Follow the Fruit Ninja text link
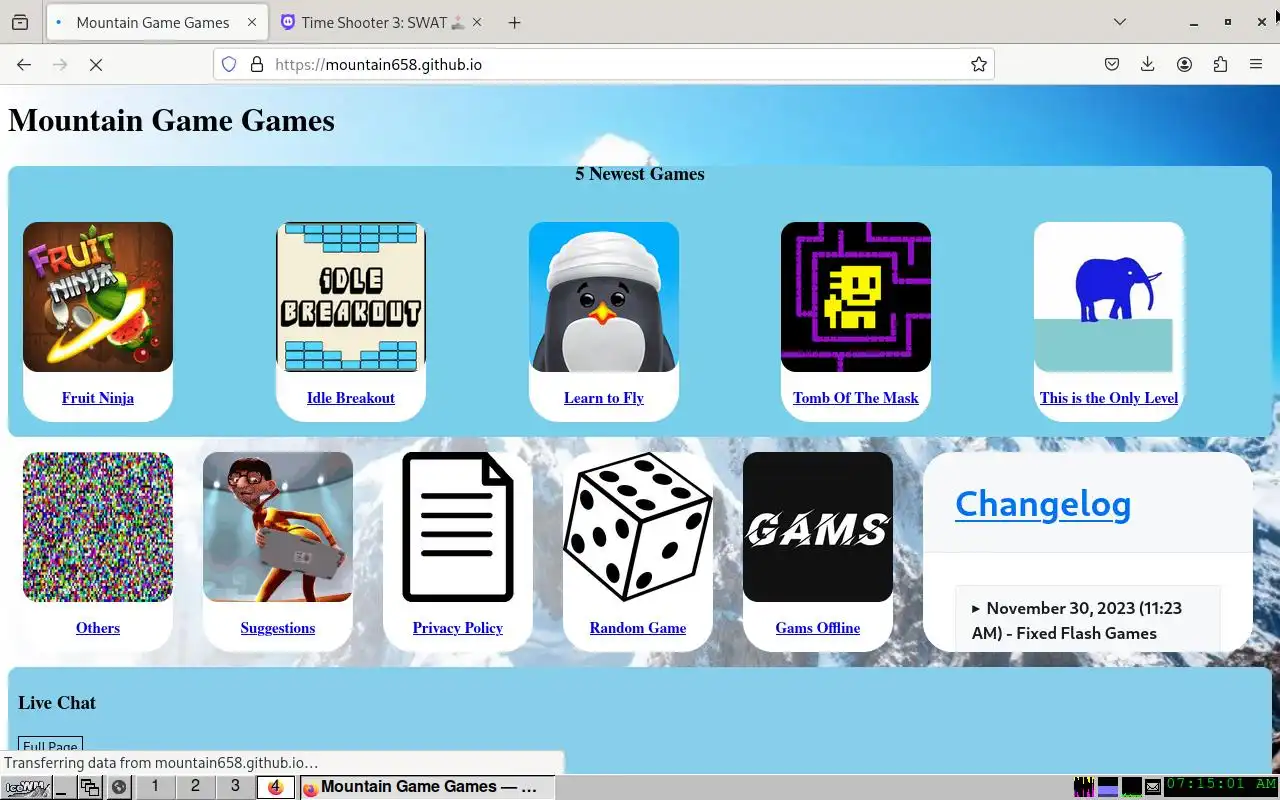The width and height of the screenshot is (1280, 800). pyautogui.click(x=98, y=398)
